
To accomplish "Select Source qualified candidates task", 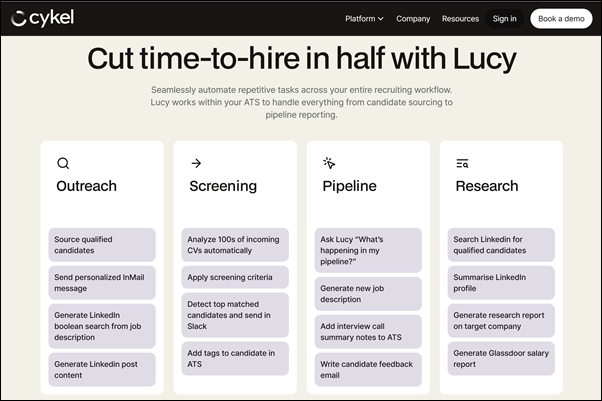I will pos(102,245).
